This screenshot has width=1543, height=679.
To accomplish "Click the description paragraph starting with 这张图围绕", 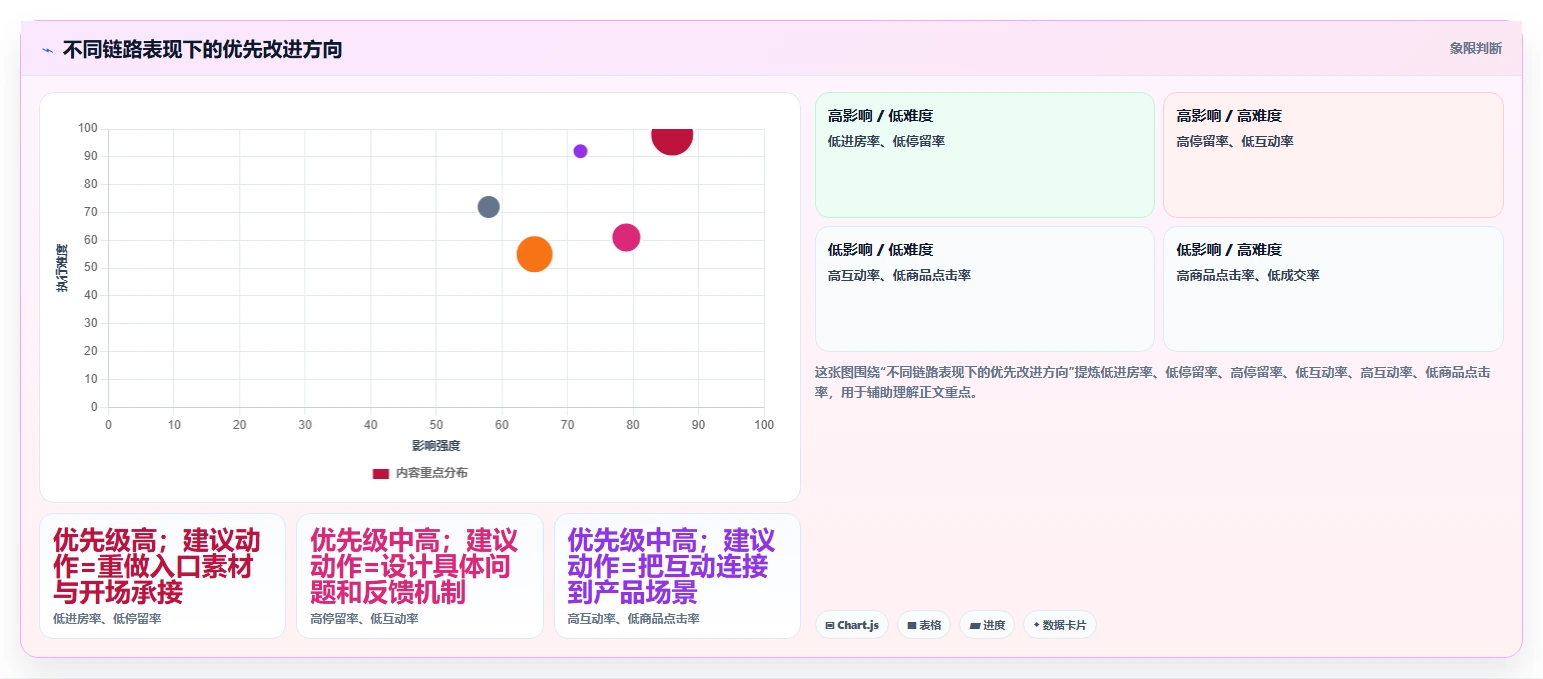I will point(1155,382).
